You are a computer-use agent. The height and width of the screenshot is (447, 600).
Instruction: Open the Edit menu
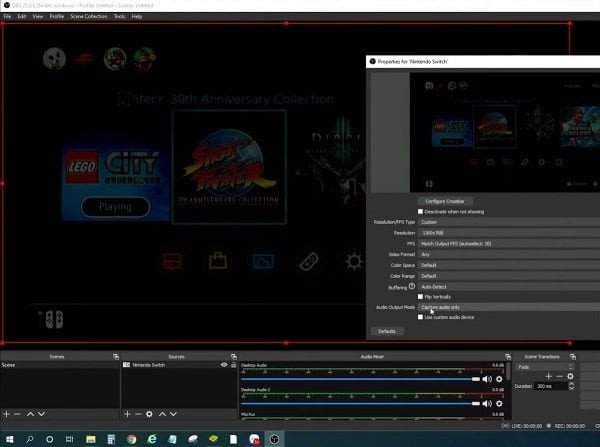[22, 16]
